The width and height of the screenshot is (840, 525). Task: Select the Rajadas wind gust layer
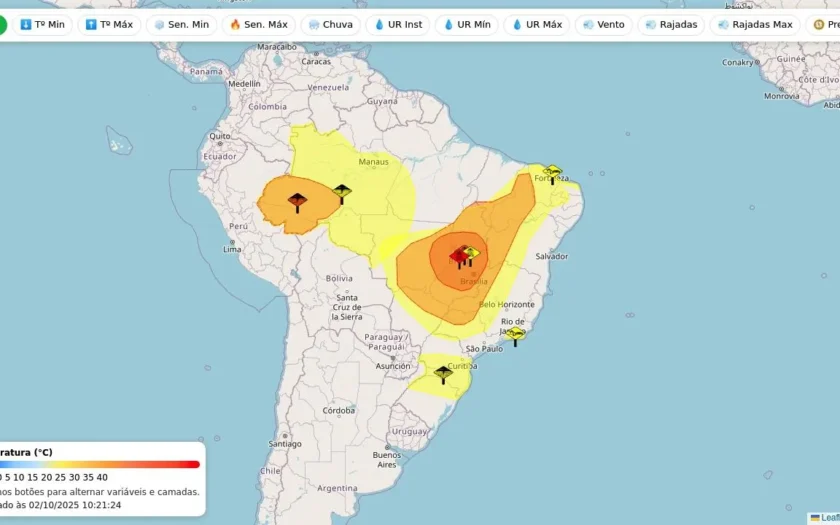671,25
